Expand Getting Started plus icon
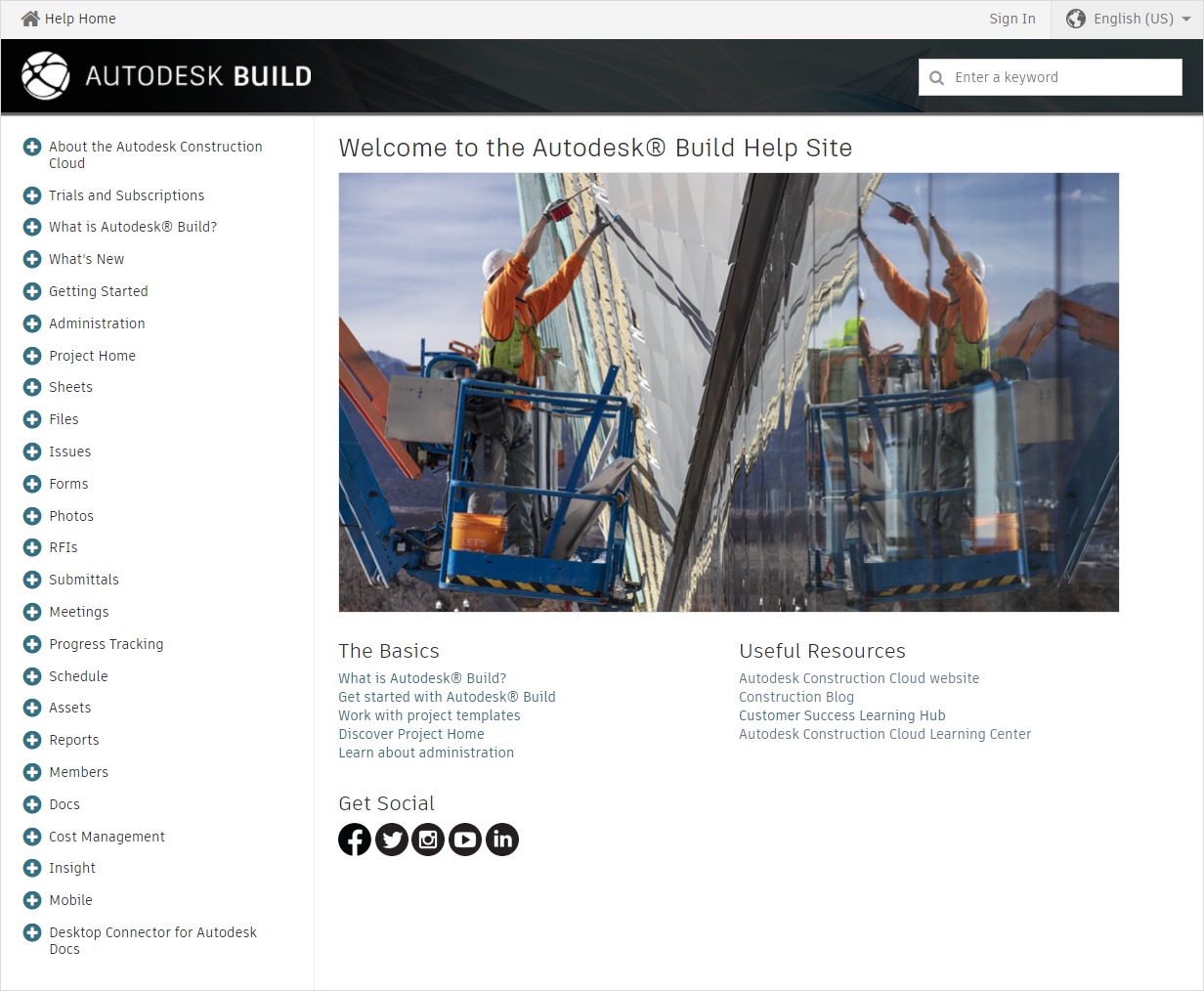Viewport: 1204px width, 991px height. point(32,291)
